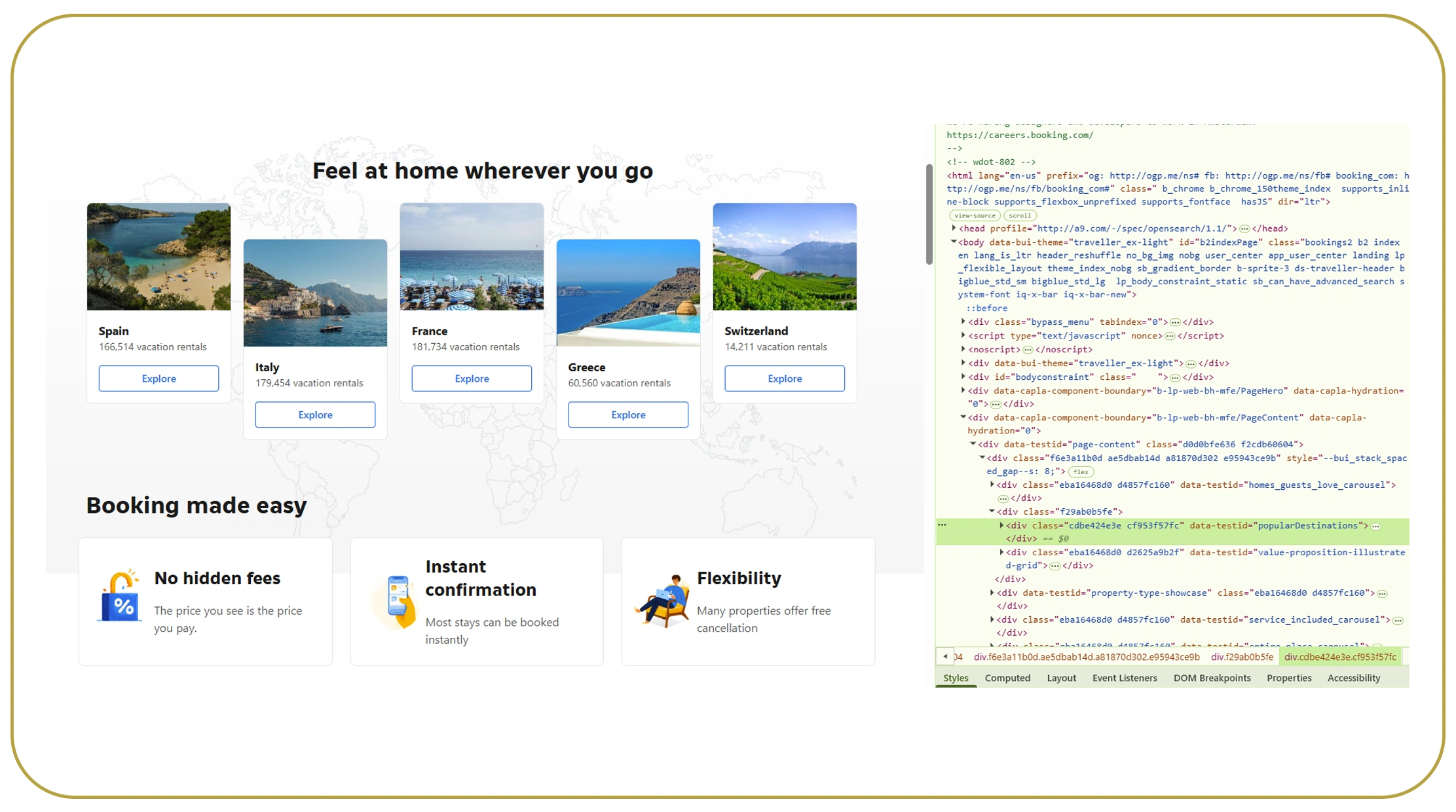Screen dimensions: 1456x812
Task: Click the 'Booking made easy' heading
Action: 196,506
